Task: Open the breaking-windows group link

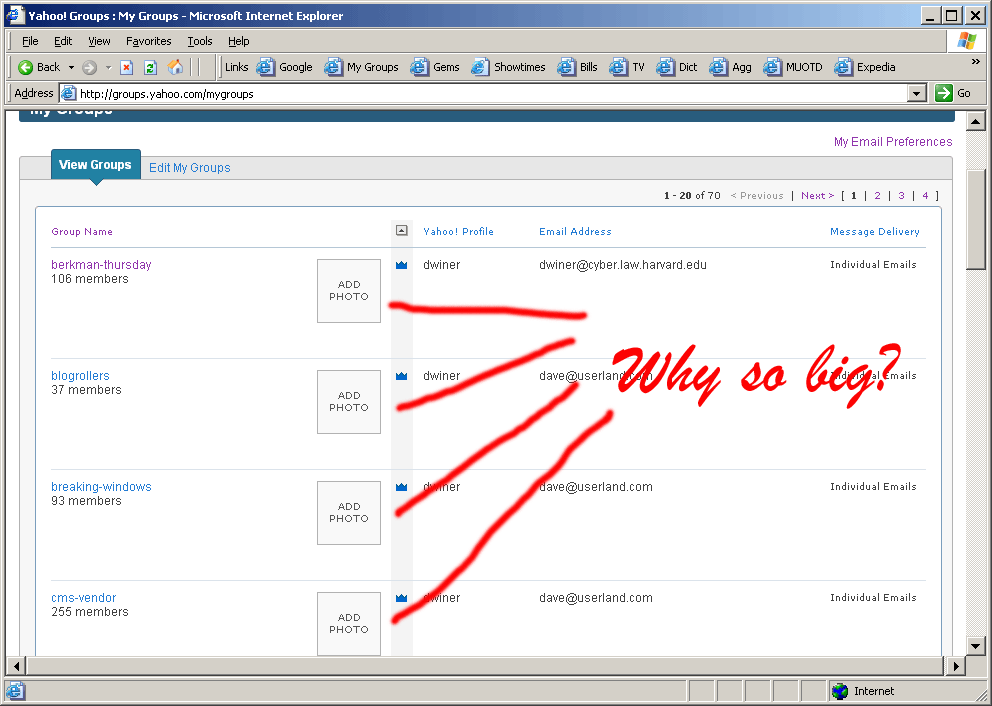Action: point(101,487)
